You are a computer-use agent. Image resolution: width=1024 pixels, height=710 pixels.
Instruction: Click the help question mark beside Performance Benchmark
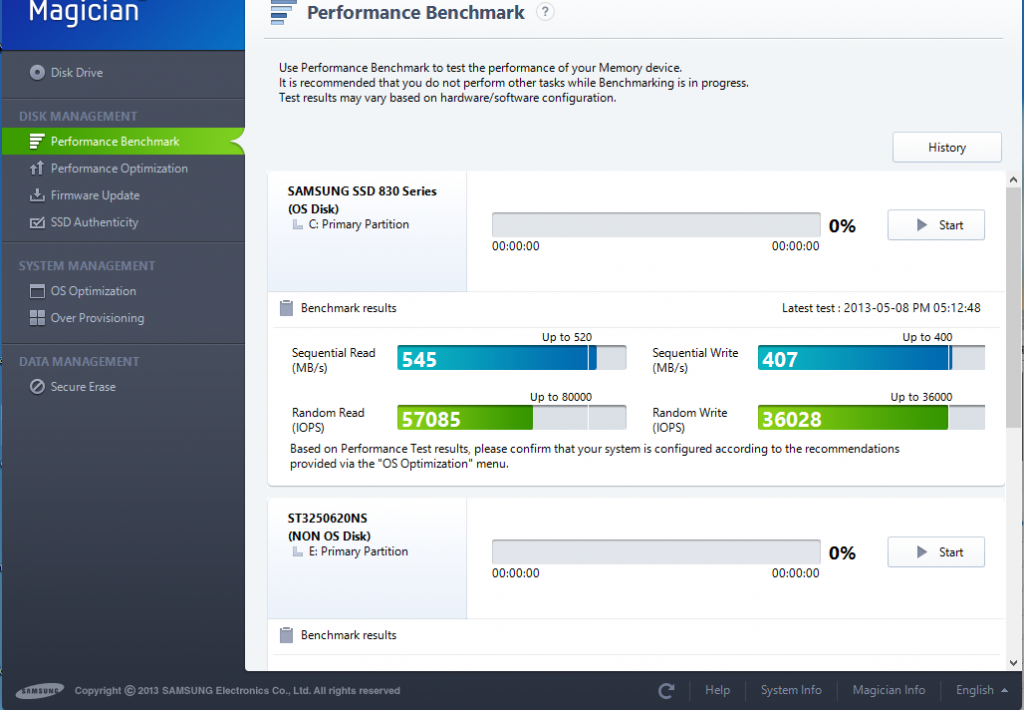tap(544, 12)
